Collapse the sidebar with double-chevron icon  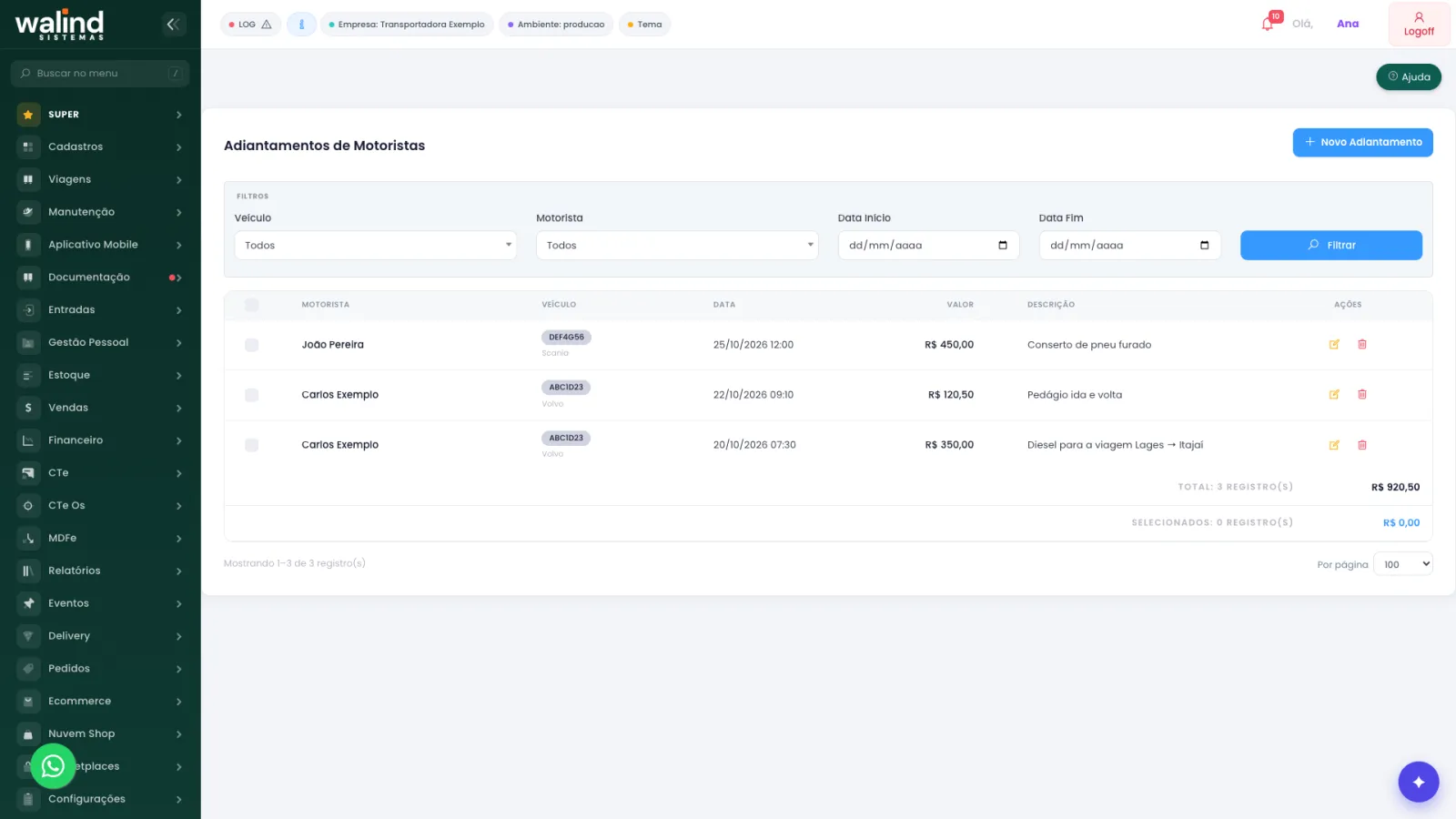pyautogui.click(x=173, y=25)
